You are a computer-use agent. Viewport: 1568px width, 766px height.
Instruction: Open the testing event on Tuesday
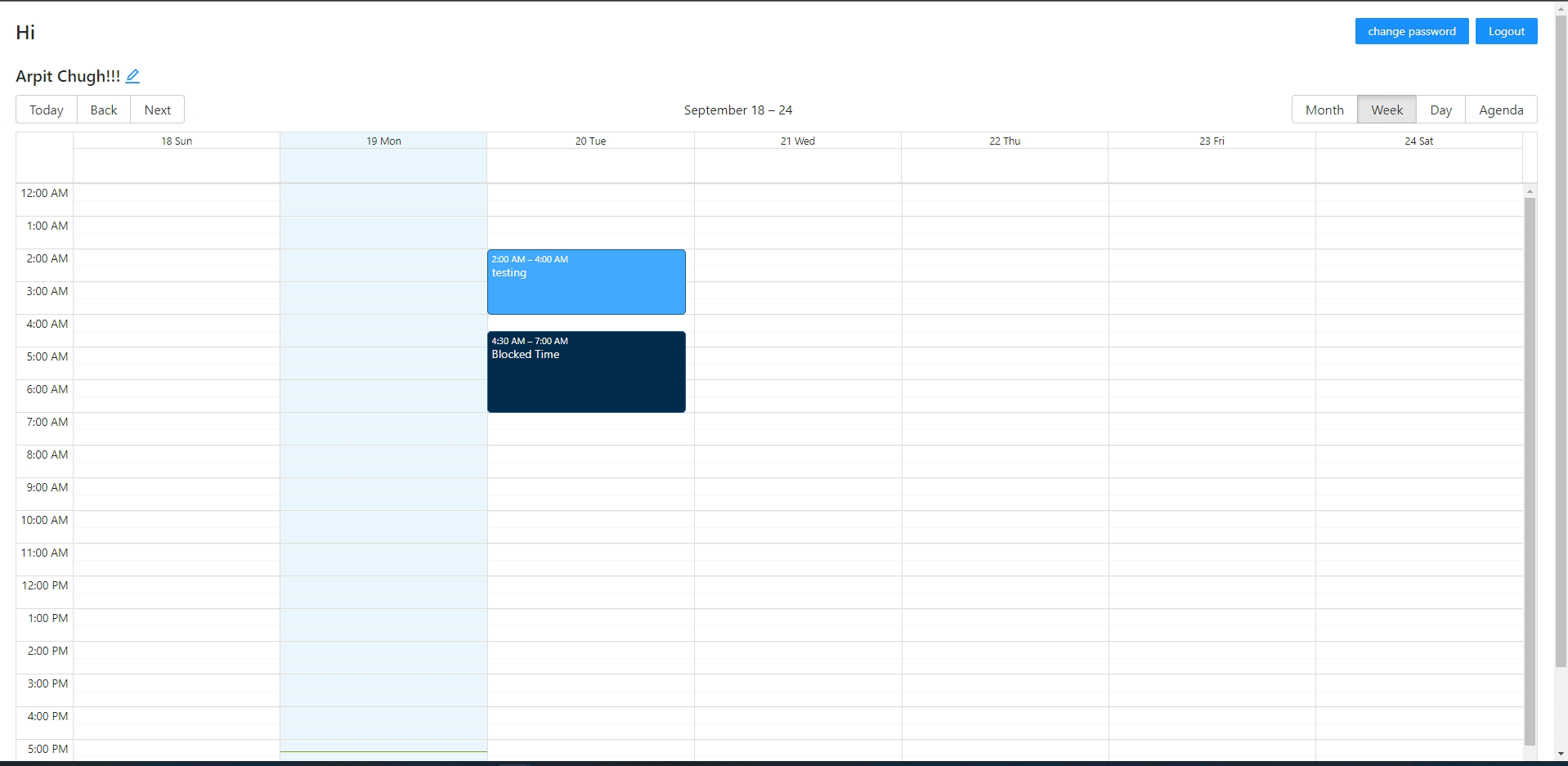[585, 281]
